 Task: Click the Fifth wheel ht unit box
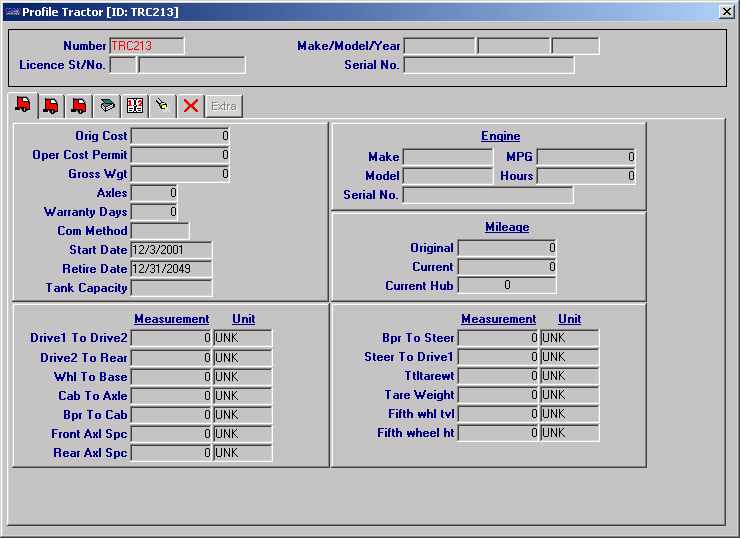point(570,433)
